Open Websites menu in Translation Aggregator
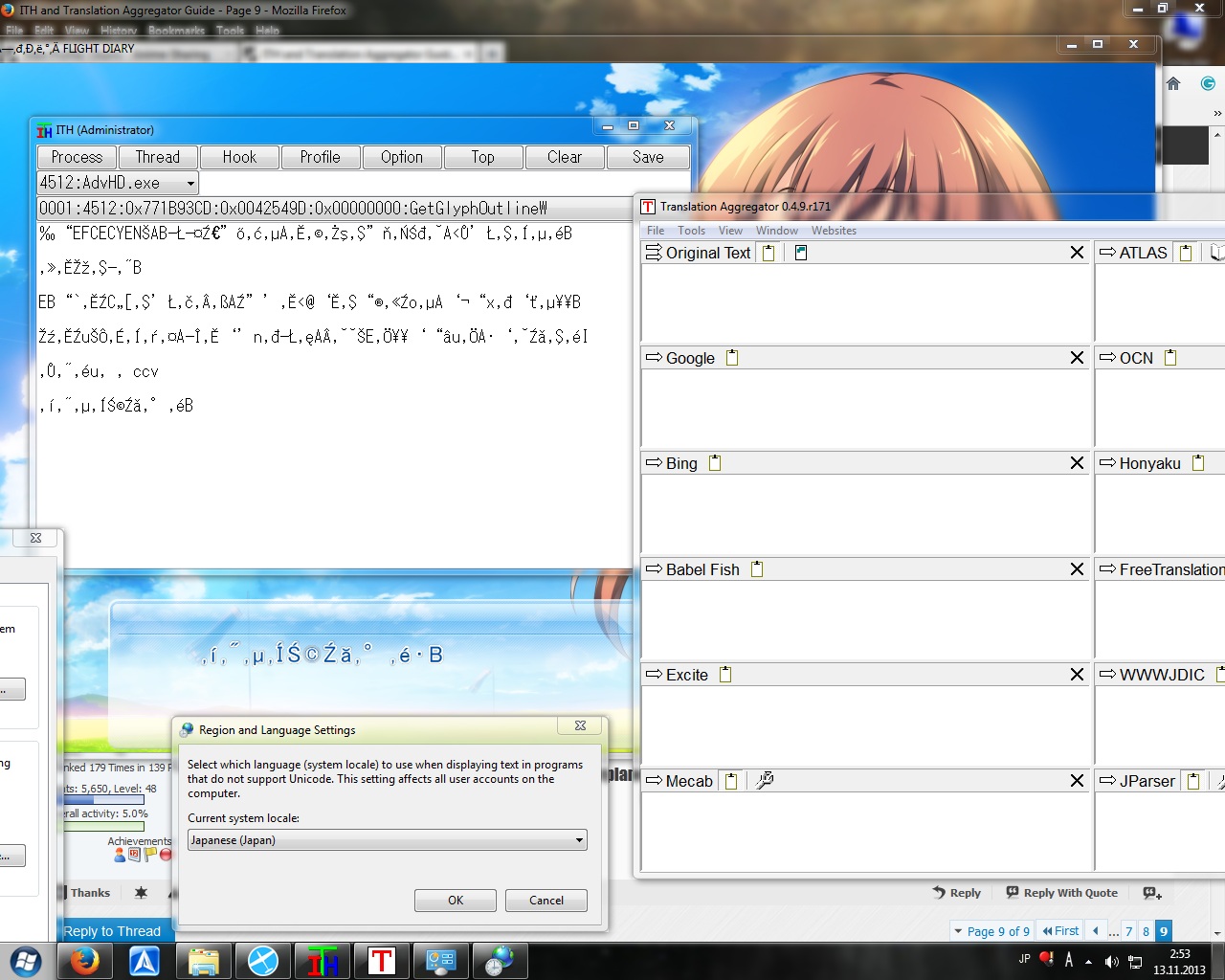This screenshot has height=980, width=1225. [834, 231]
